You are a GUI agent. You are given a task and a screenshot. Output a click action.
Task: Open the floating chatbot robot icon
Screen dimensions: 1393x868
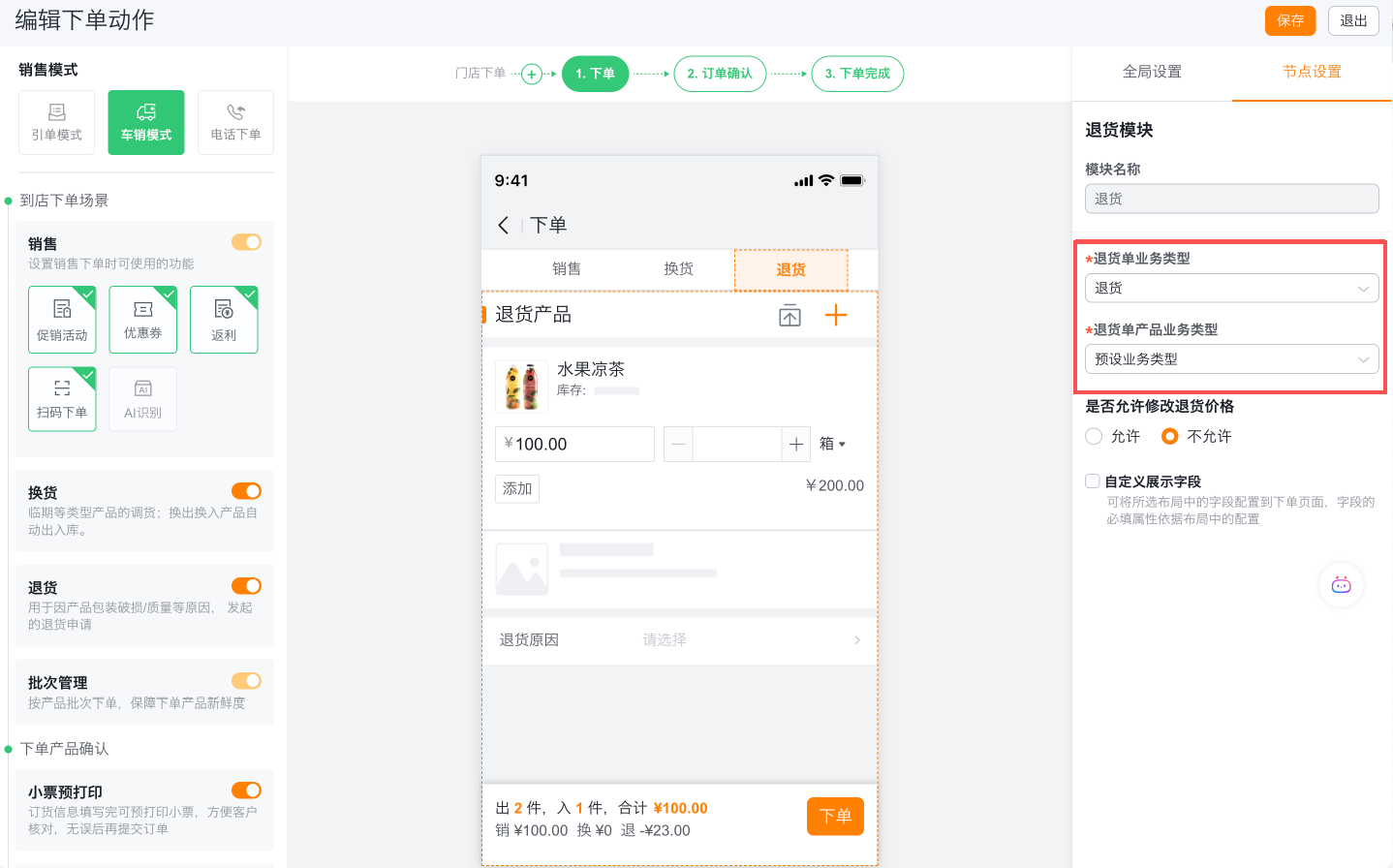(1341, 585)
